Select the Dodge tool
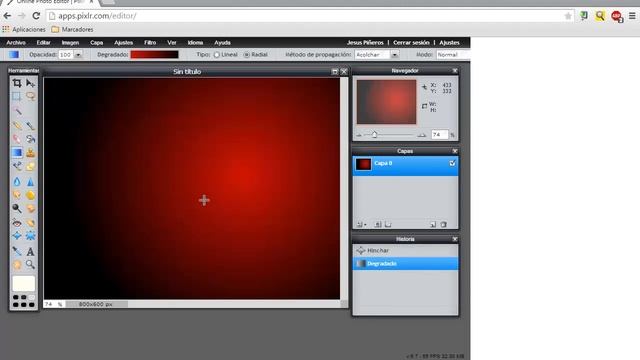 pyautogui.click(x=17, y=209)
